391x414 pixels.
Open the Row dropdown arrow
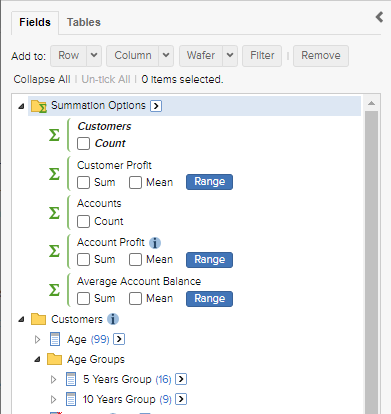click(94, 56)
